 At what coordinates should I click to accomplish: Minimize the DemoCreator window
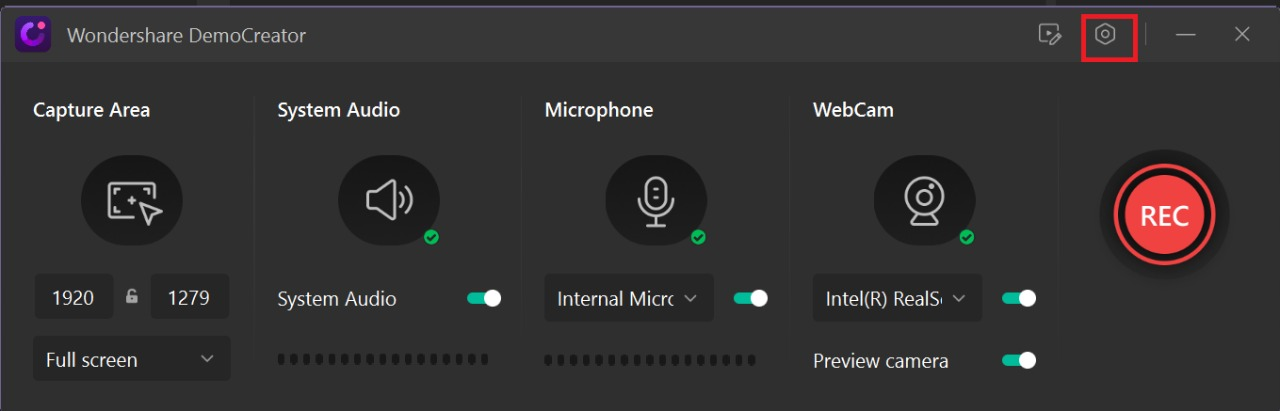tap(1186, 34)
